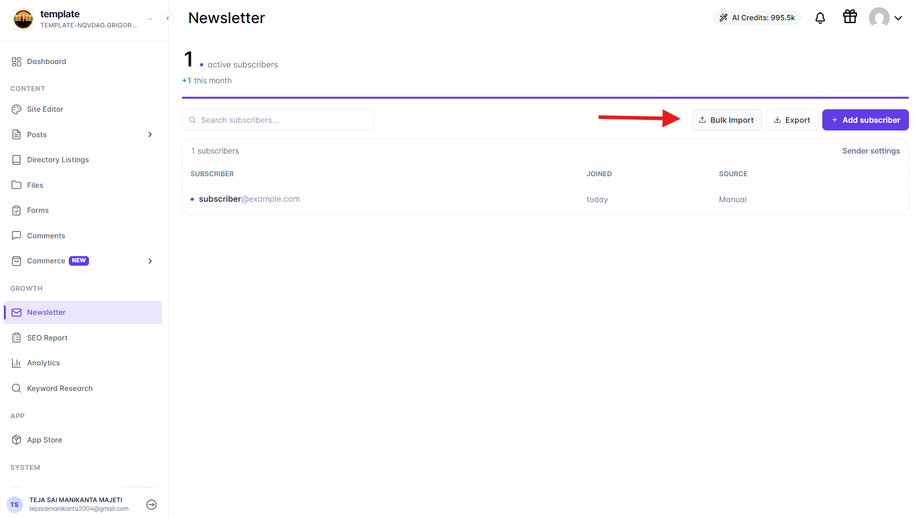
Task: Click the Bulk Import button
Action: 726,120
